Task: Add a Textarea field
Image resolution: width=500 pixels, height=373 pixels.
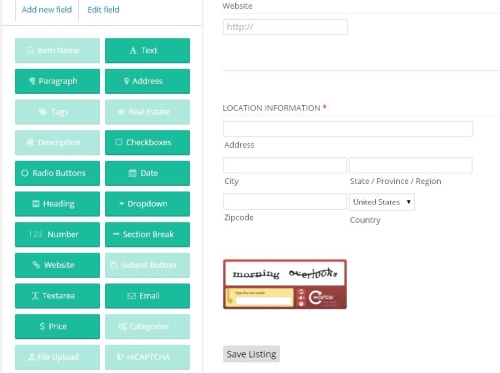Action: [x=57, y=296]
